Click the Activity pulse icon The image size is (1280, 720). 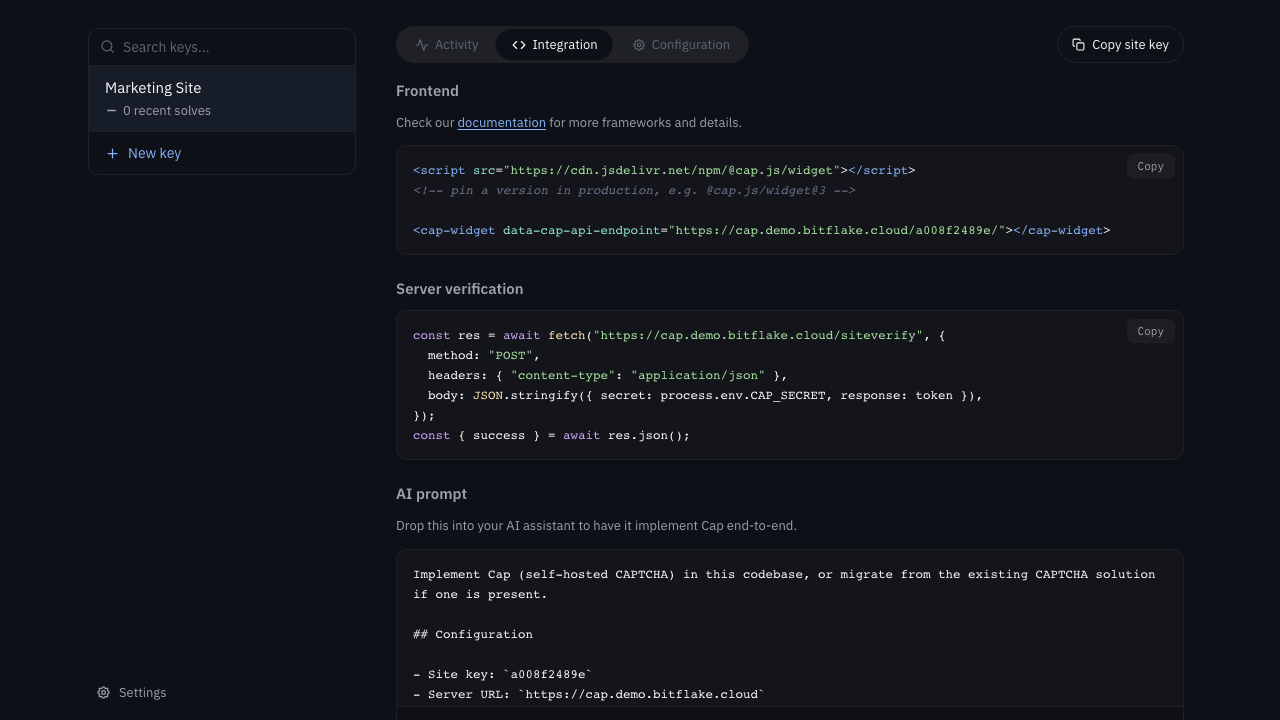click(x=422, y=45)
